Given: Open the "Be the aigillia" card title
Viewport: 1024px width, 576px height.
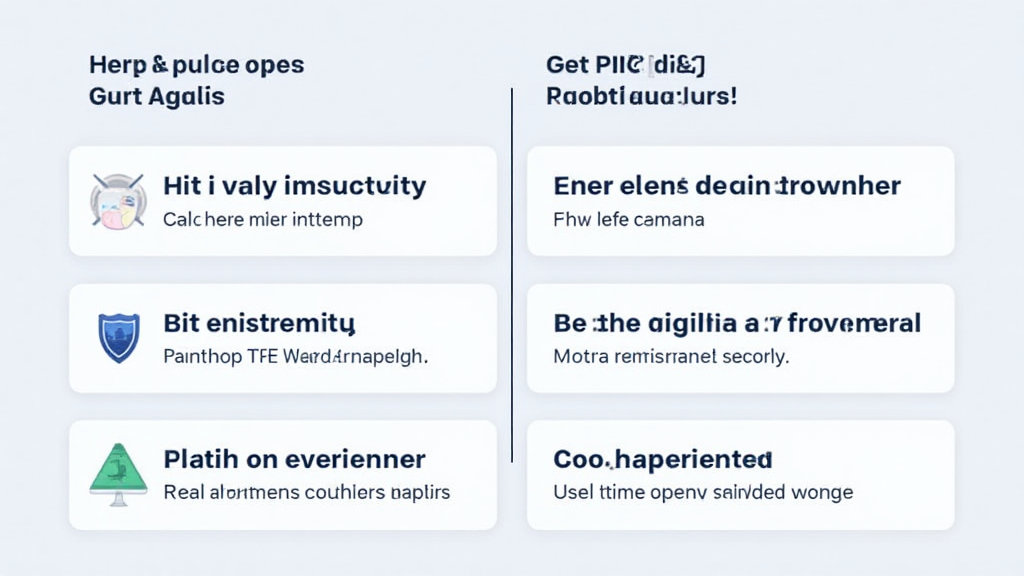Looking at the screenshot, I should 737,323.
